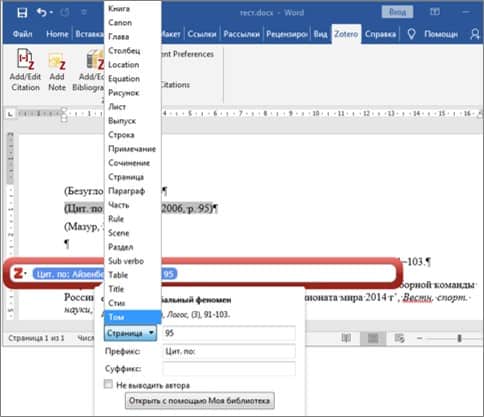Click the Add/Edit Citation icon
484x417 pixels.
tap(25, 59)
